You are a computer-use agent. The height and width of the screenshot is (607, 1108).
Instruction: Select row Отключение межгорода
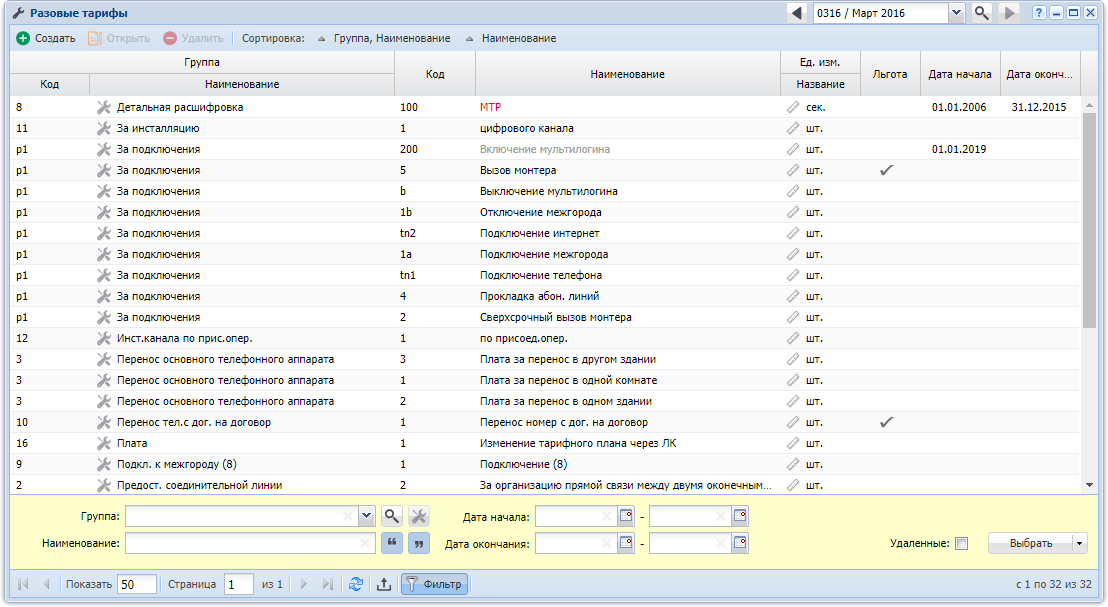545,212
